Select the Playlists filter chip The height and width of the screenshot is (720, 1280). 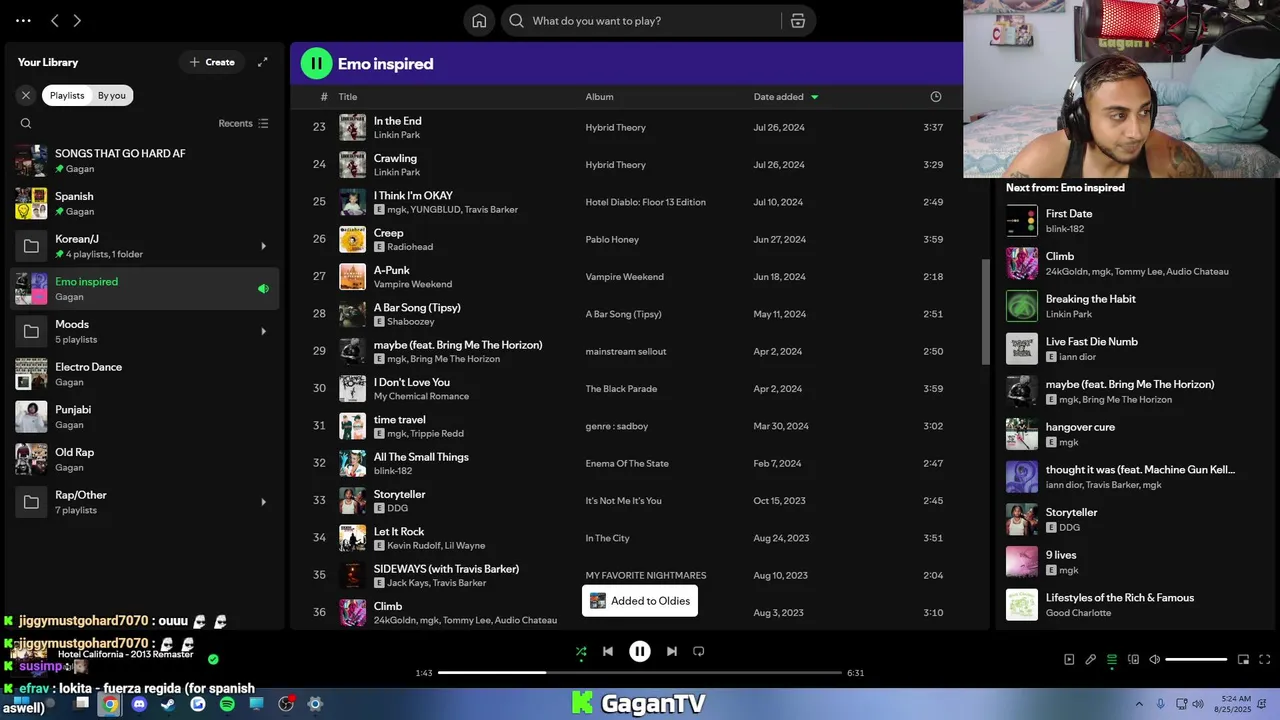[67, 95]
